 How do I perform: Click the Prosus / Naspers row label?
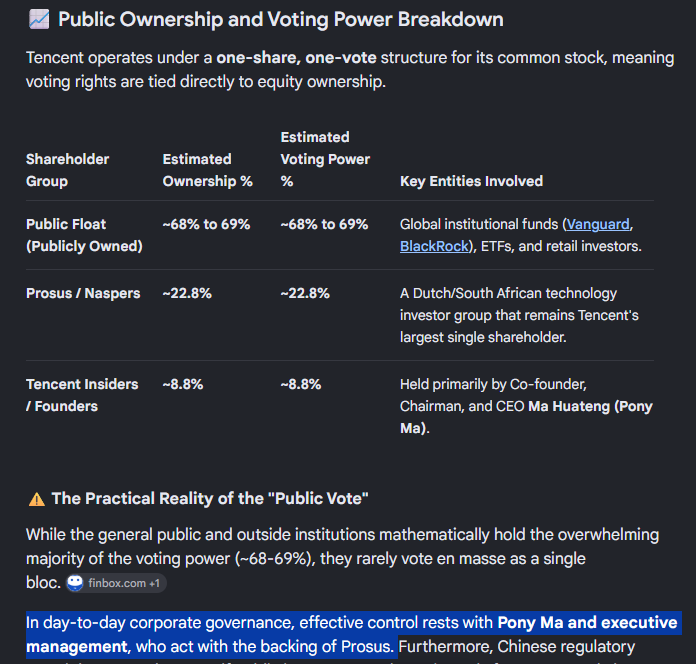coord(83,293)
